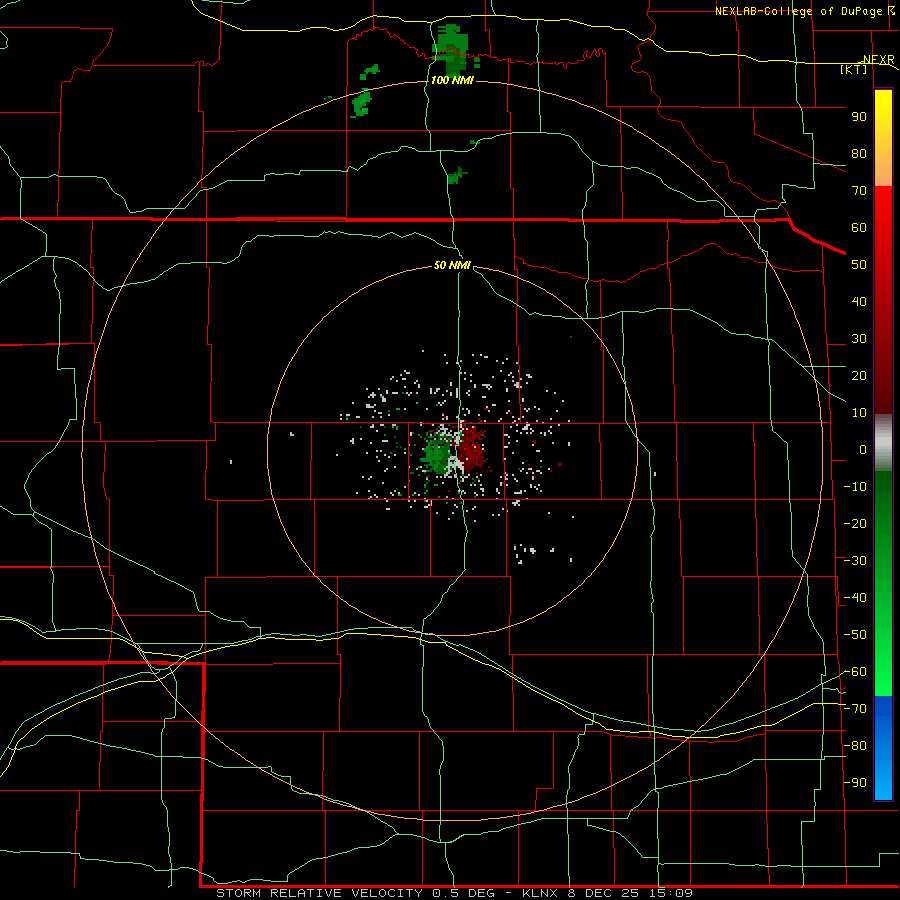Click the positive 20 scale value
This screenshot has height=900, width=900.
pos(859,376)
